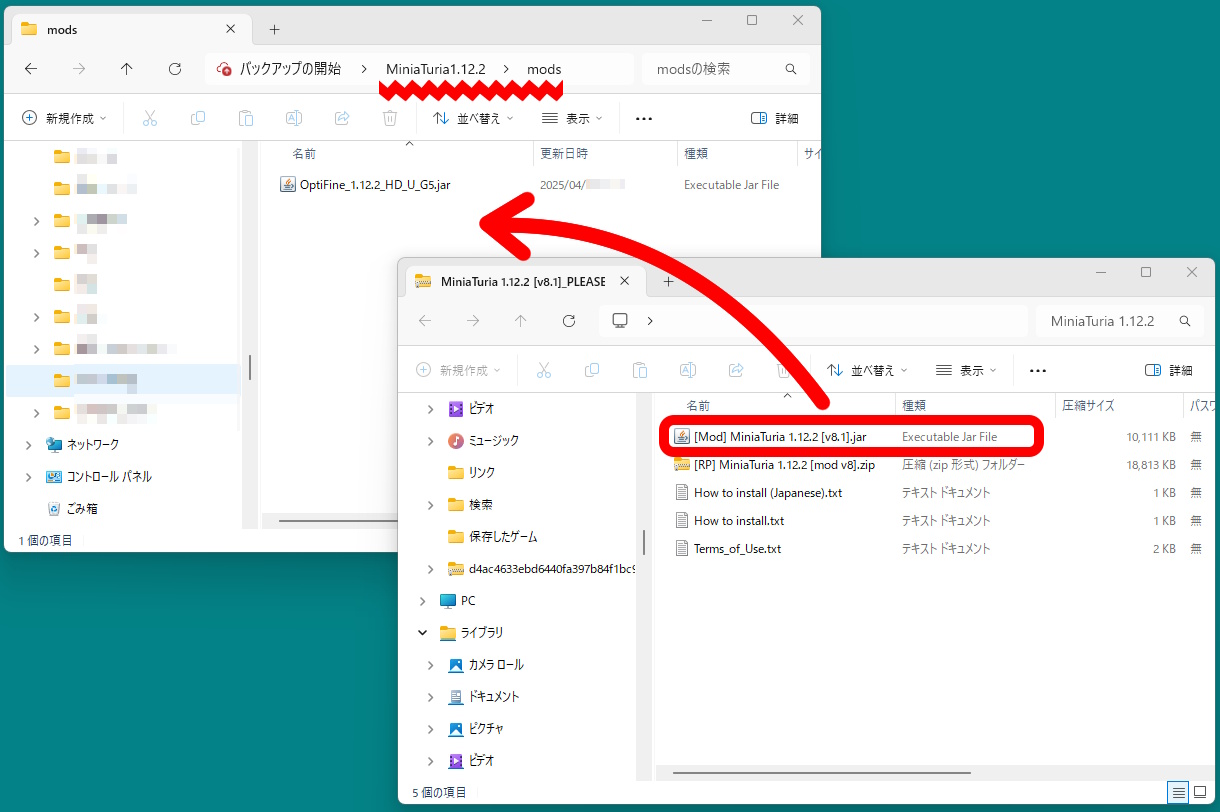
Task: Click the modsの検索 search field
Action: click(725, 69)
